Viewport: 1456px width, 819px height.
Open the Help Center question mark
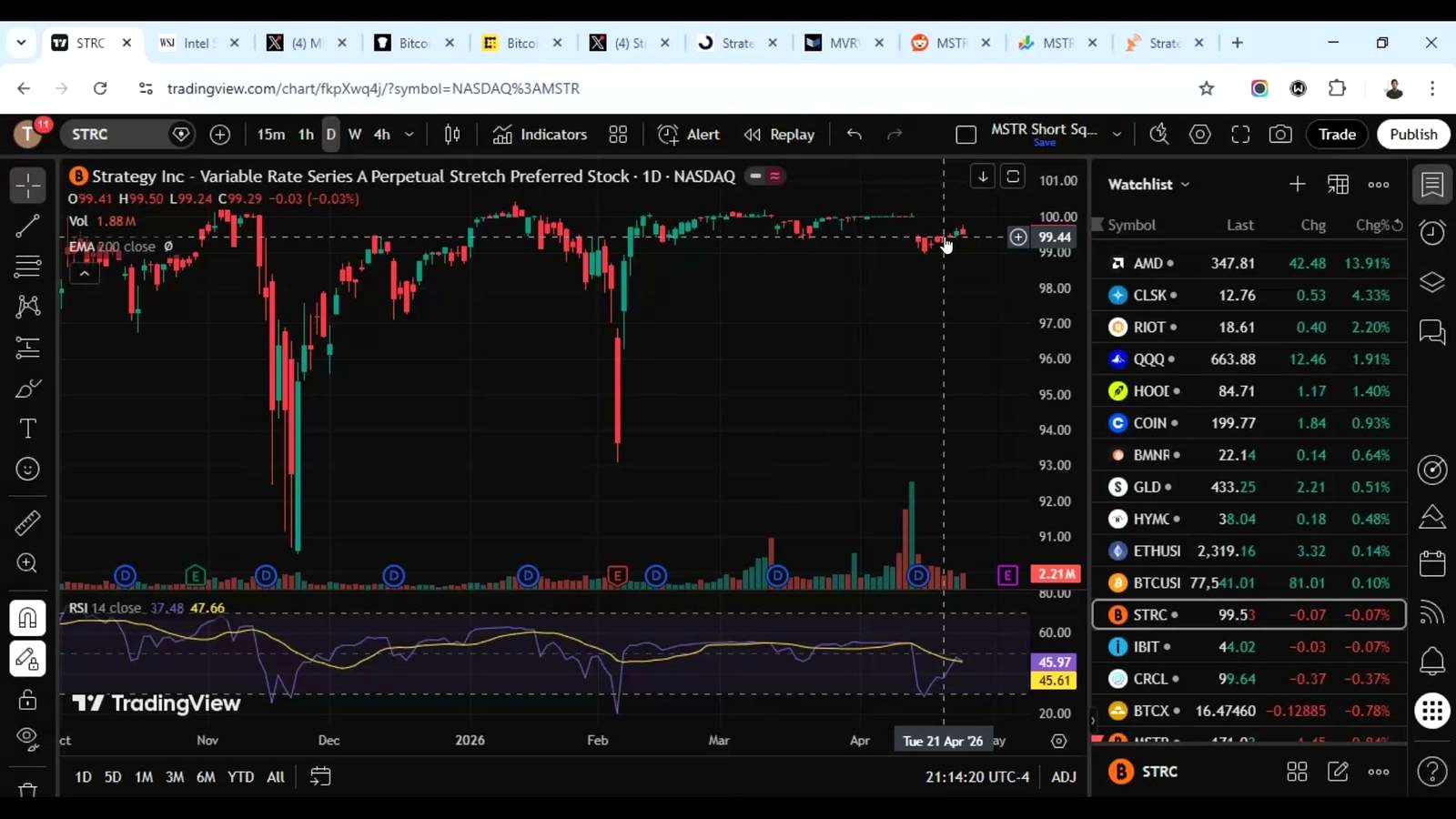1432,772
